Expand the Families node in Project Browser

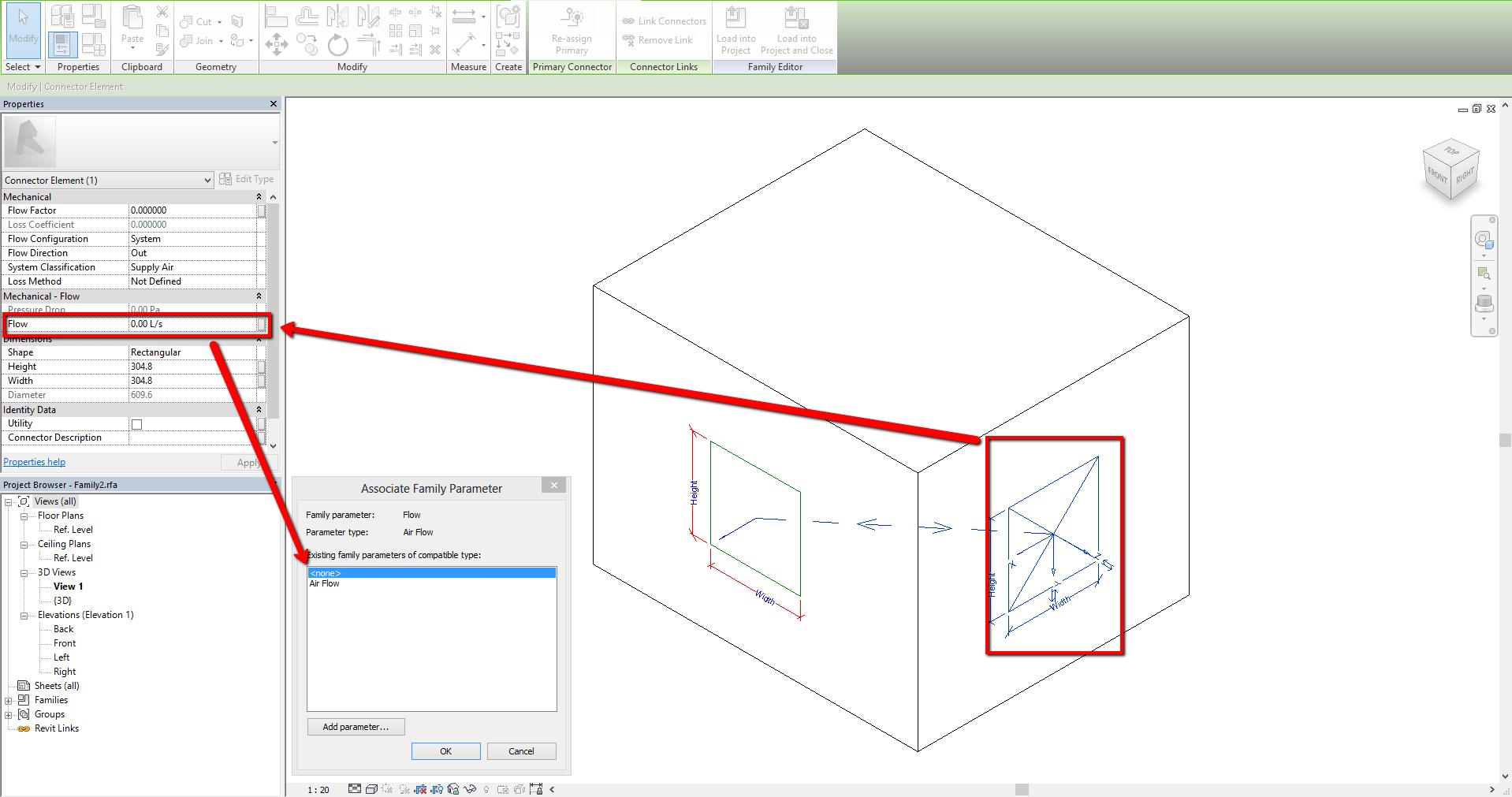9,699
